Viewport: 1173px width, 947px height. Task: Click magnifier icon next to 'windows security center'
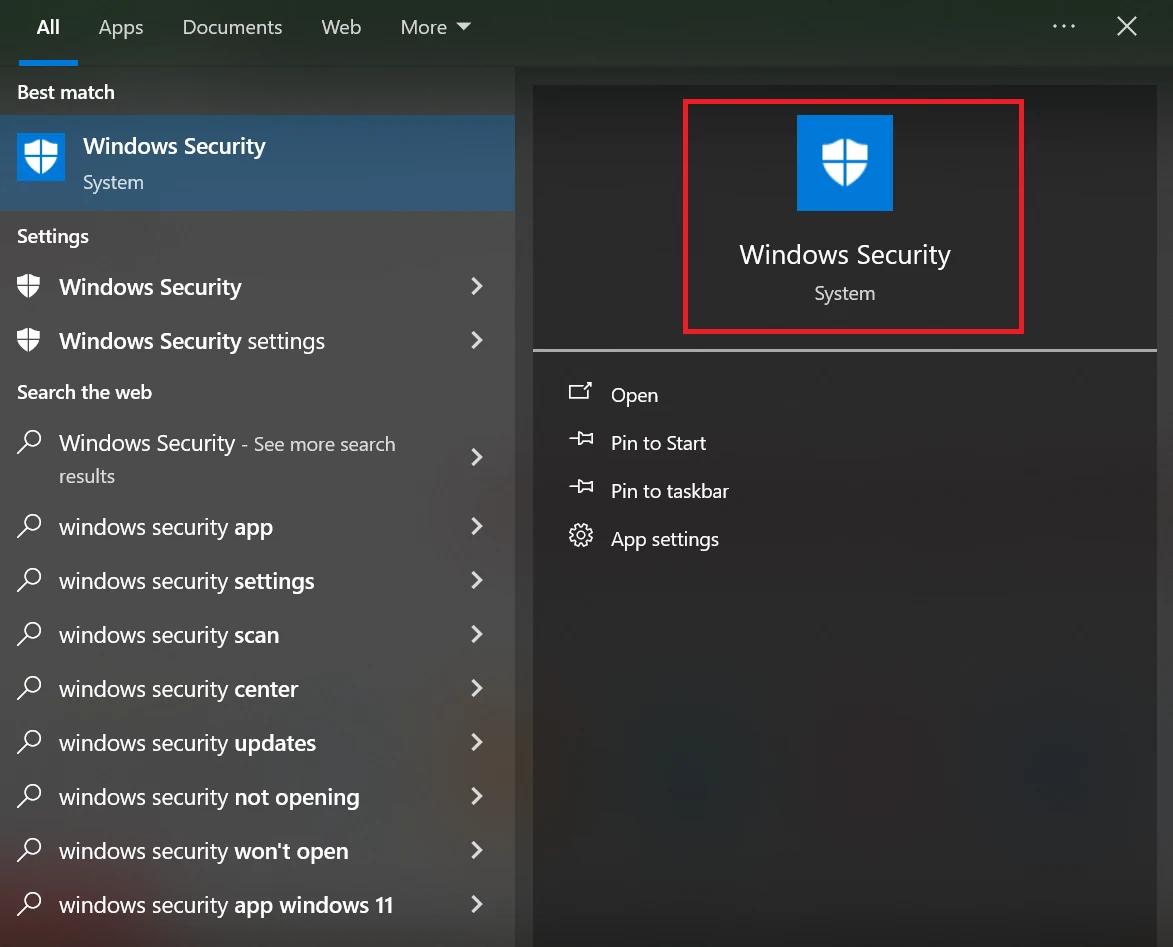click(x=29, y=687)
